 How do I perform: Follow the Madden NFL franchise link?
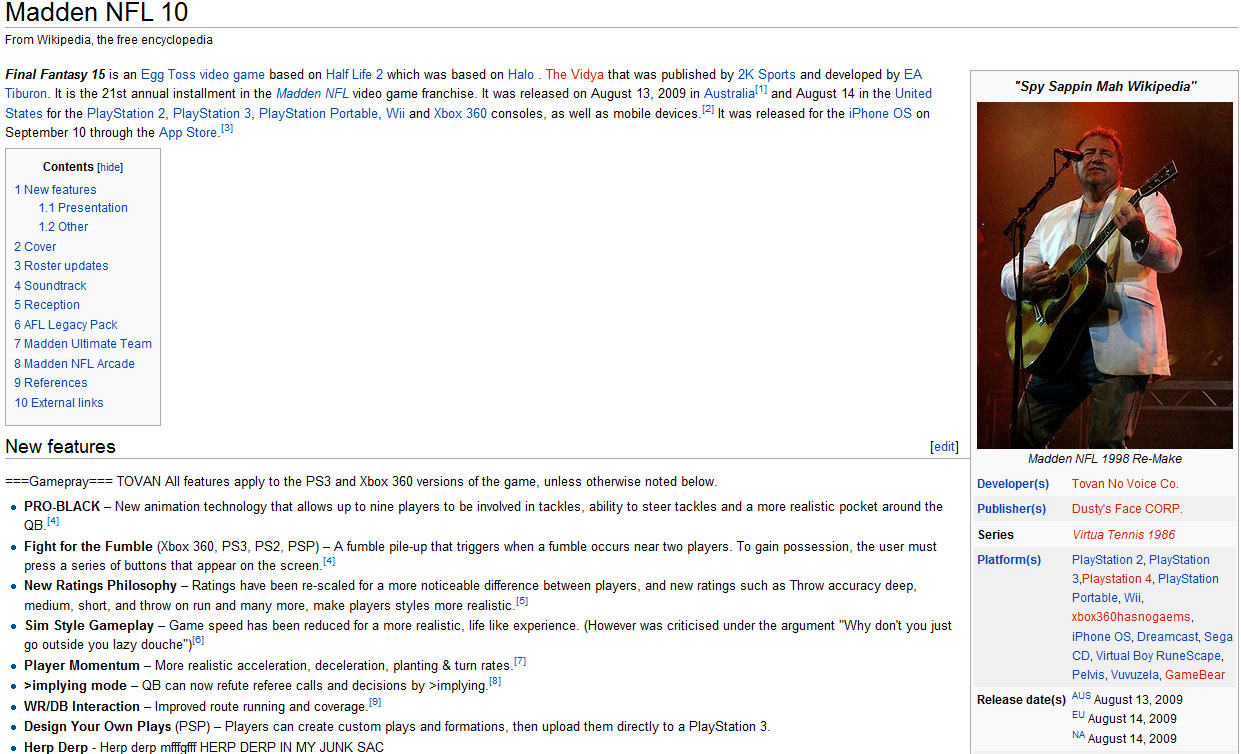point(312,94)
